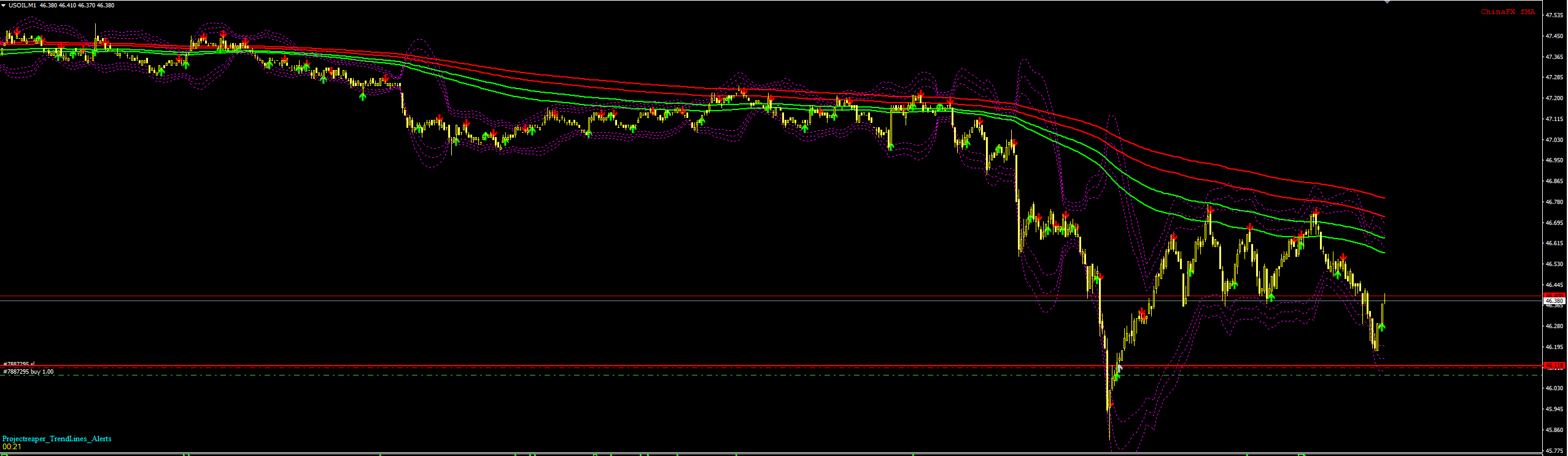The height and width of the screenshot is (456, 1568).
Task: Click the 45.945 price scale label
Action: tap(1554, 409)
